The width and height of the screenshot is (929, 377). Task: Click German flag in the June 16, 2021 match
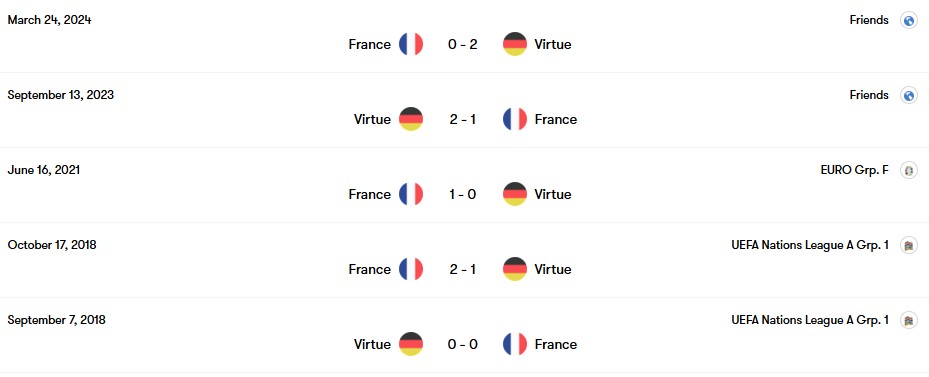[515, 194]
